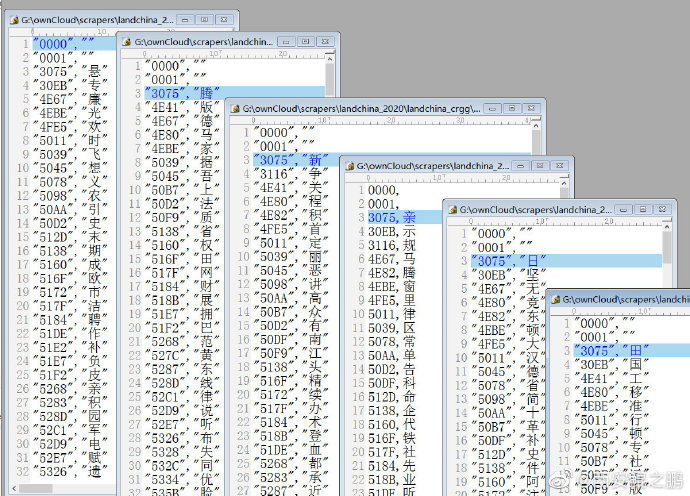Click scroll-up arrow in landchina_crgg window
690x496 pixels.
(536, 125)
